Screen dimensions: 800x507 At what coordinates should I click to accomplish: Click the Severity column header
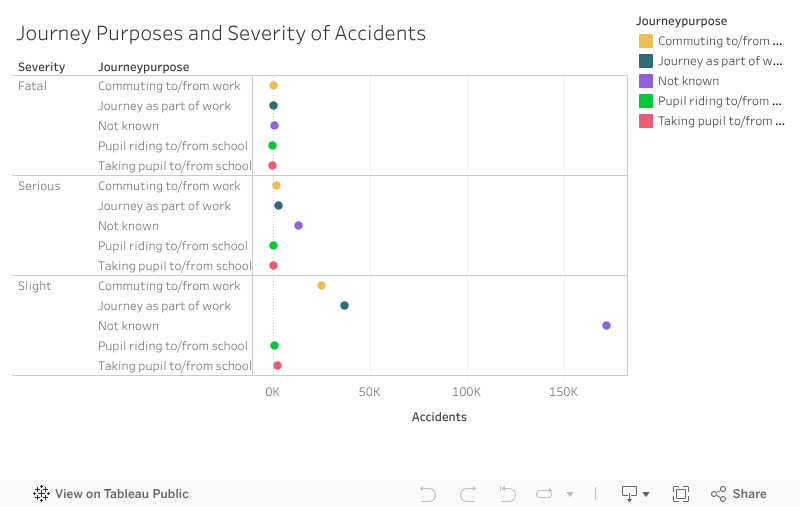42,67
